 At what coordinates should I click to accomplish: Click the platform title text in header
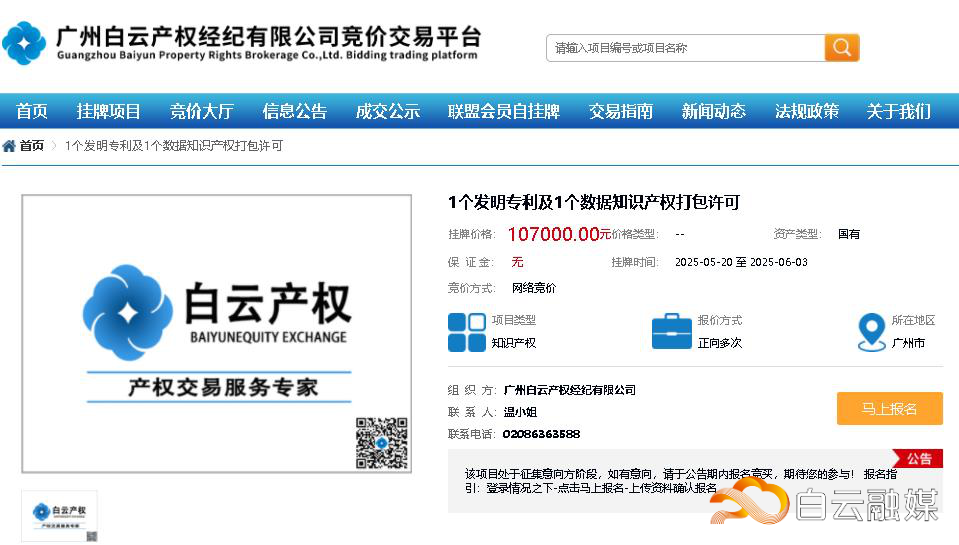pyautogui.click(x=268, y=43)
